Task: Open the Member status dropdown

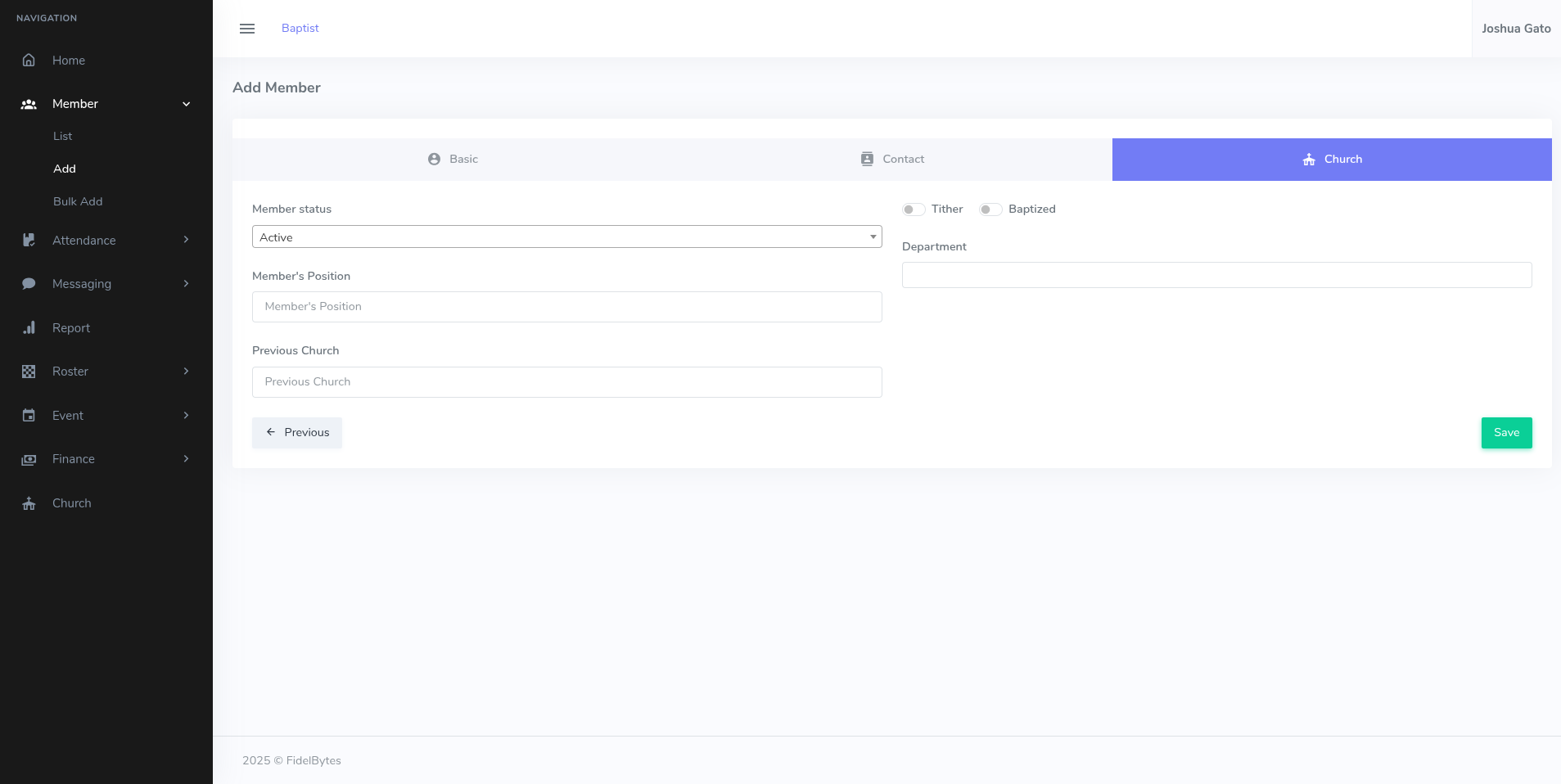Action: (566, 237)
